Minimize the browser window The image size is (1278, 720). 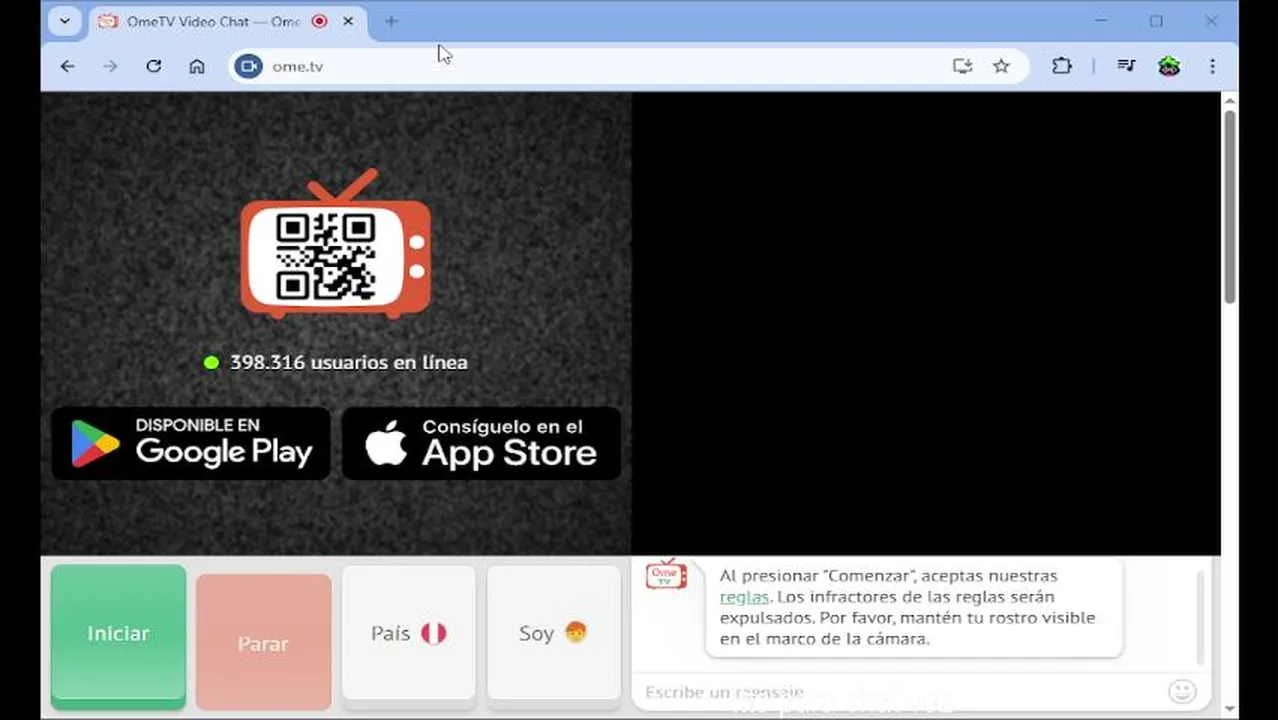pyautogui.click(x=1101, y=21)
